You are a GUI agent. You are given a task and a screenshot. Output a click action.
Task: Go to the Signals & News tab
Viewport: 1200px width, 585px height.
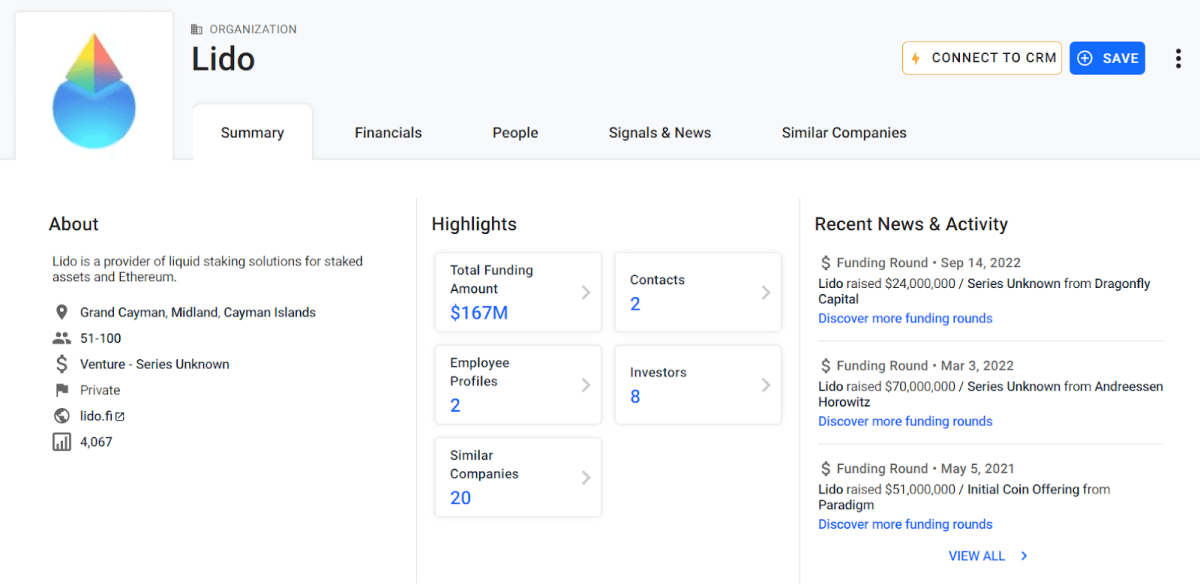(660, 132)
